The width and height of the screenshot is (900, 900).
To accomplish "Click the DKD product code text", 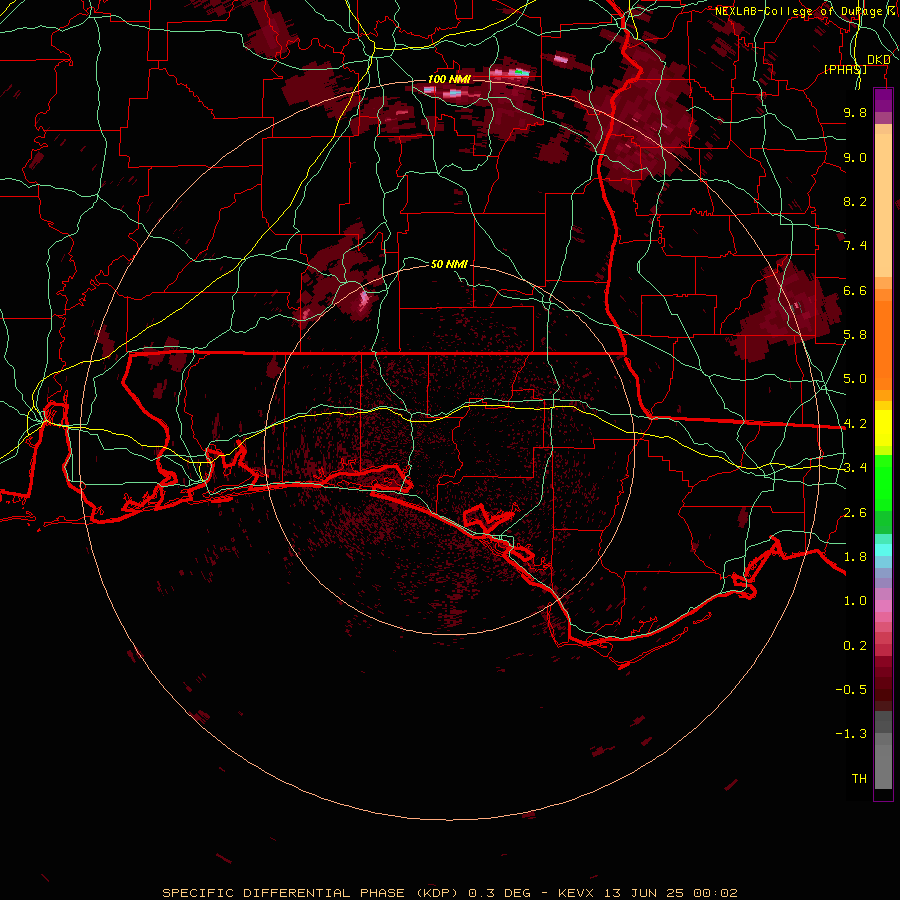I will [x=878, y=60].
